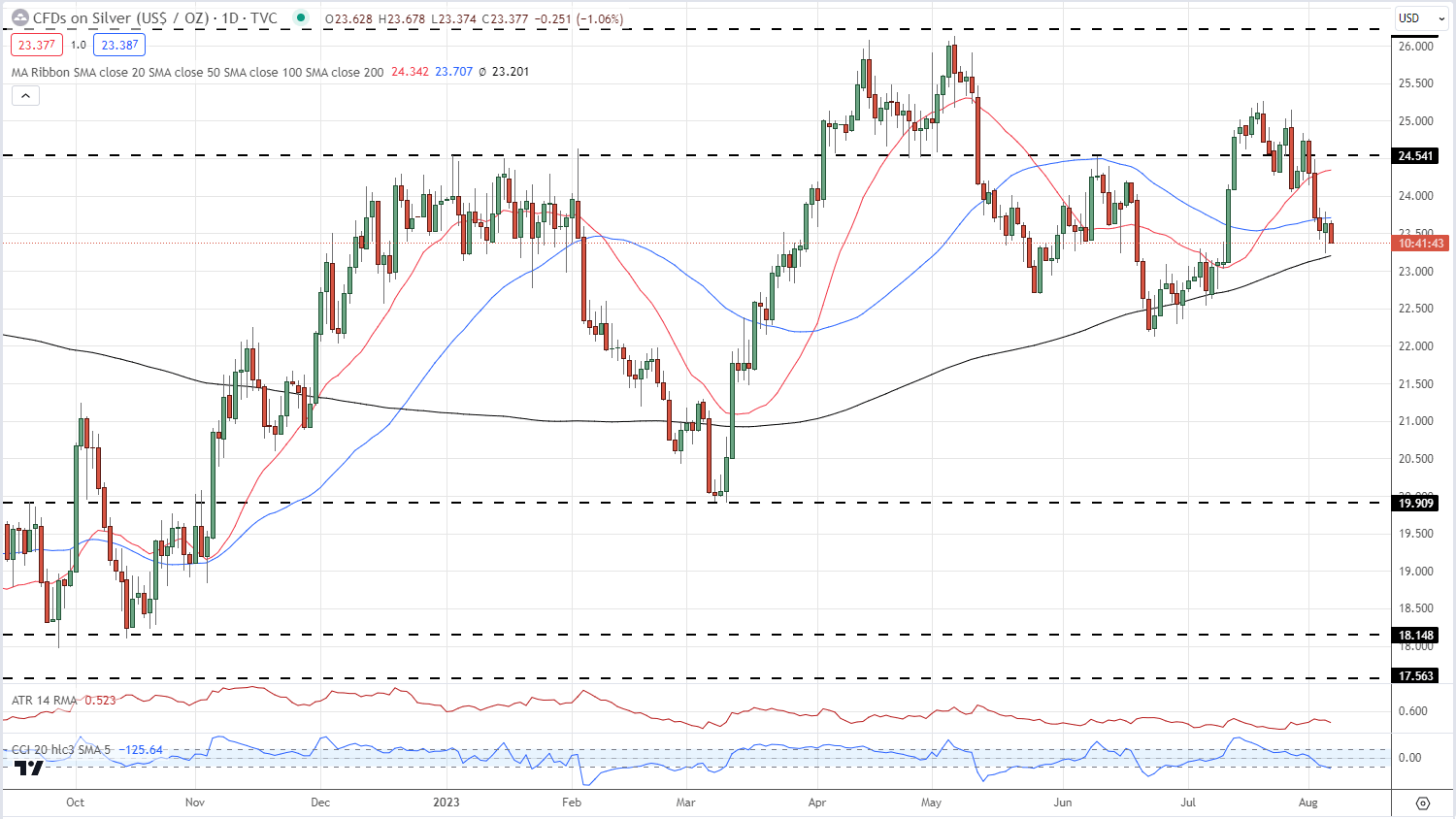Click the 25.000 price axis label

(1416, 121)
